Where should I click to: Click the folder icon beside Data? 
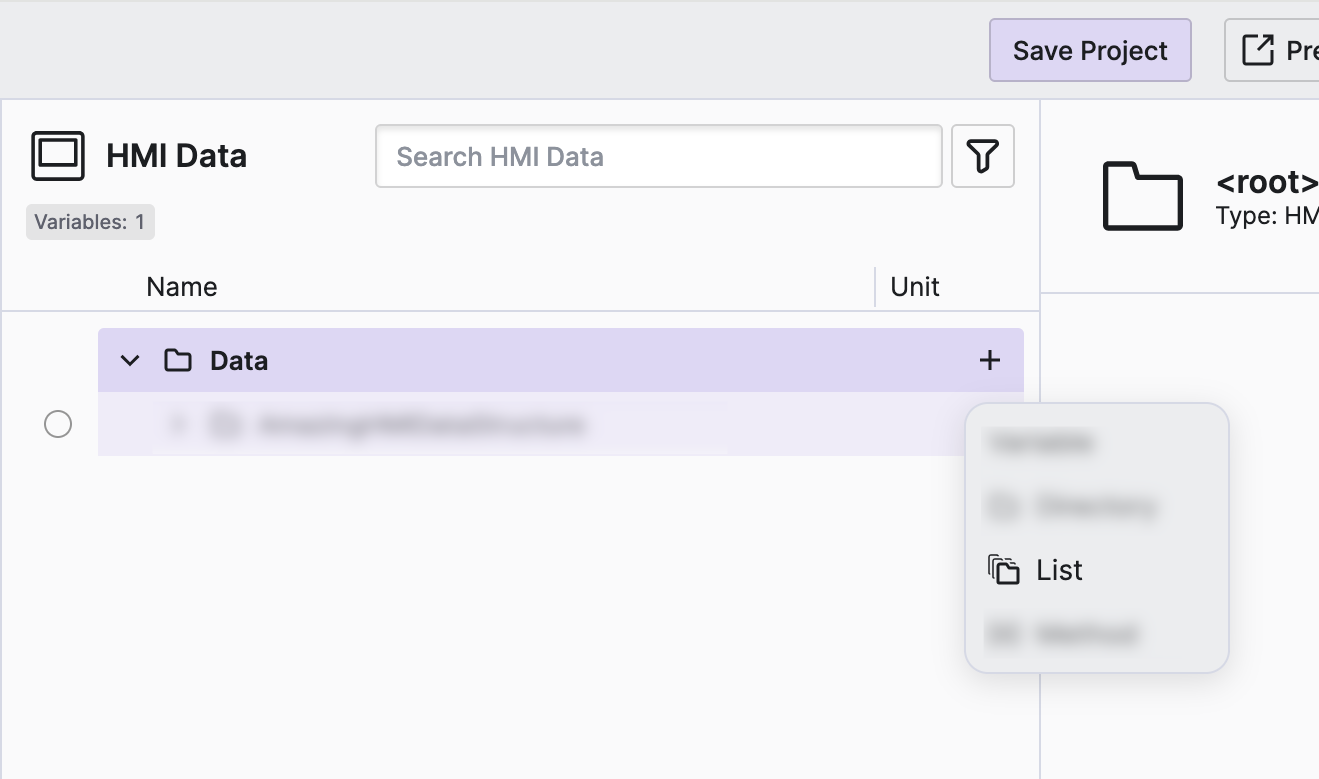178,360
